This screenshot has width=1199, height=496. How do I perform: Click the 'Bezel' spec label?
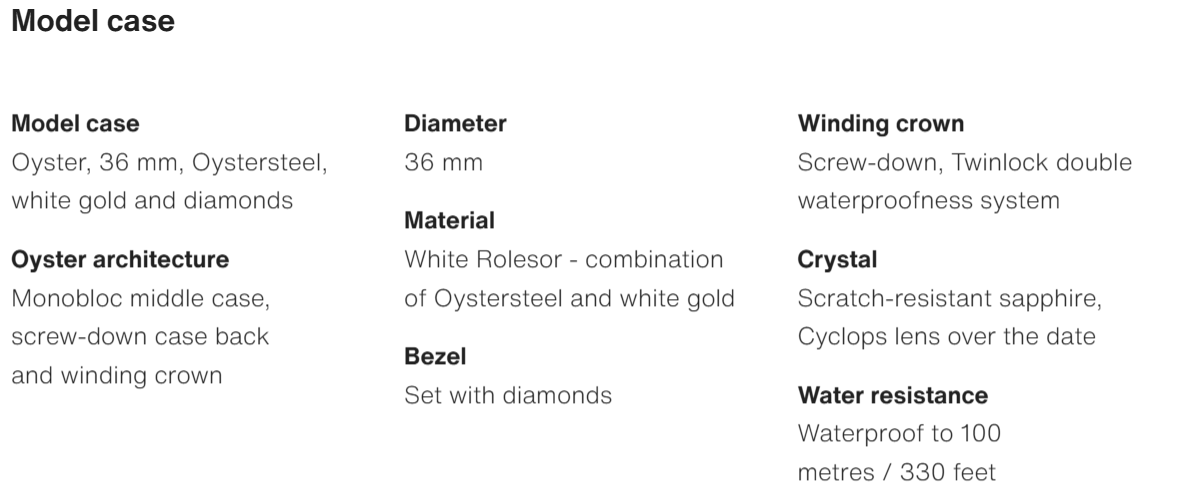435,356
